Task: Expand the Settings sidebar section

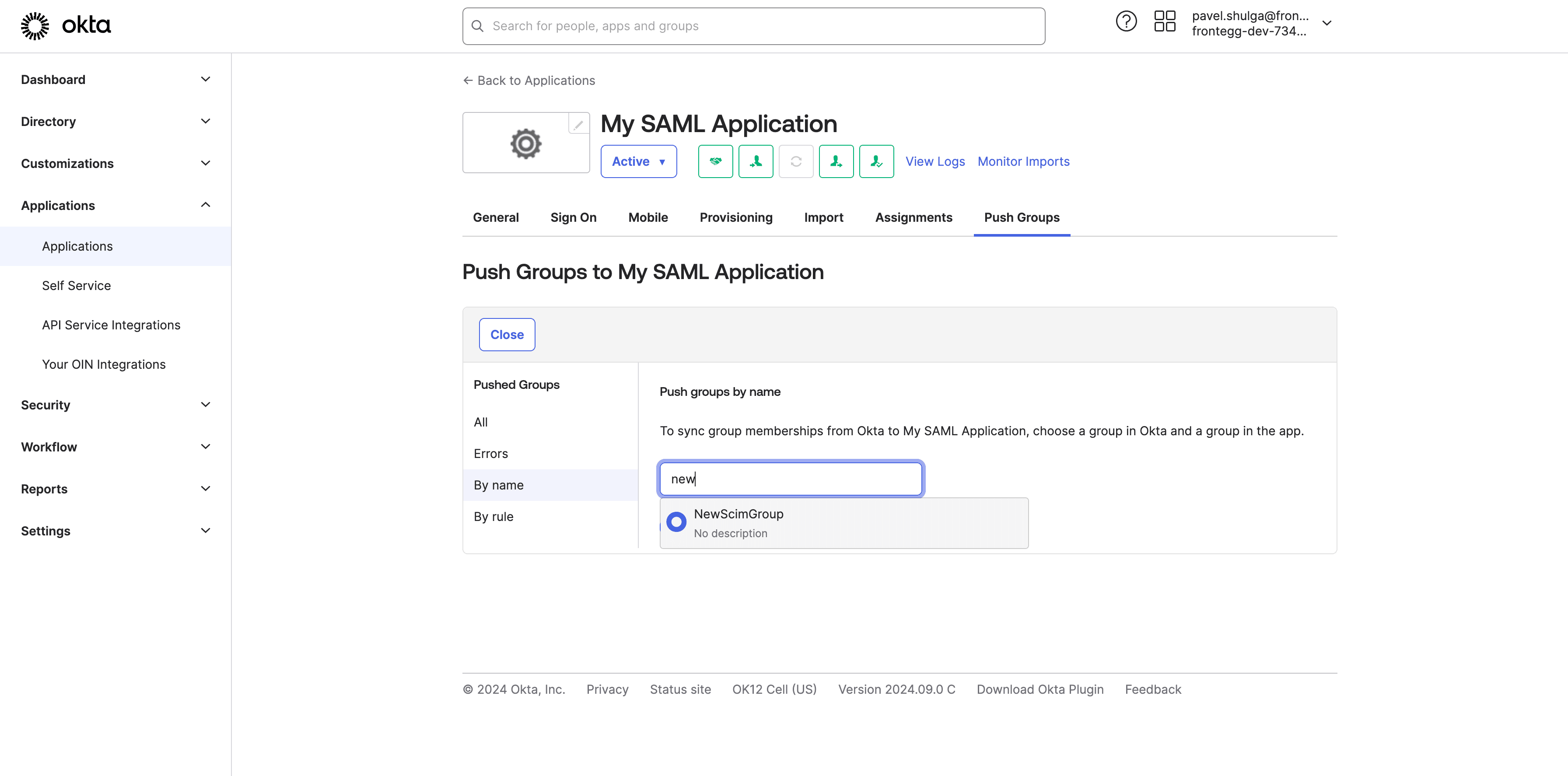Action: coord(115,531)
